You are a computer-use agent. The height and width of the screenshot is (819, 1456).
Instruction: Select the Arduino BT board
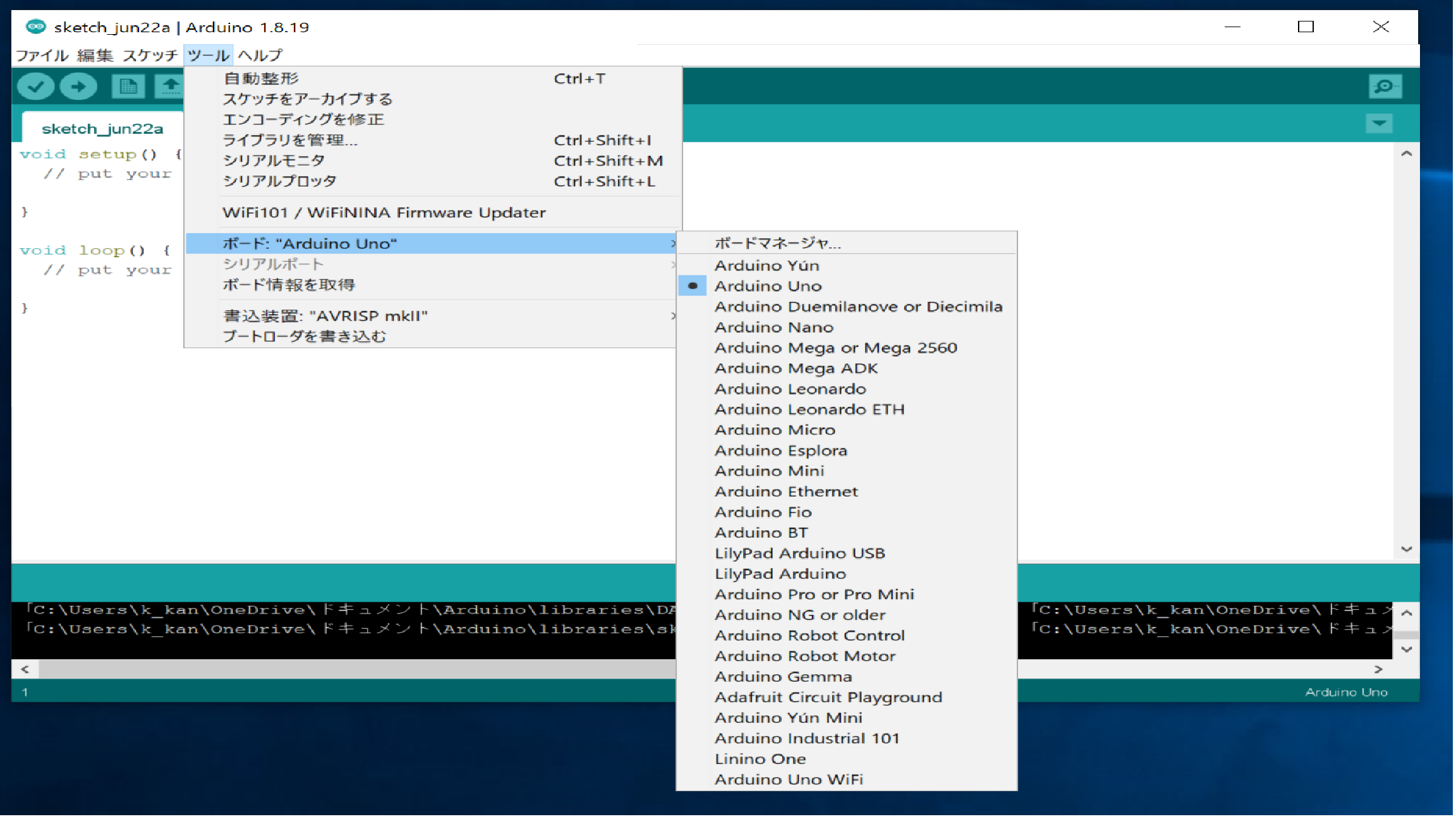coord(847,533)
